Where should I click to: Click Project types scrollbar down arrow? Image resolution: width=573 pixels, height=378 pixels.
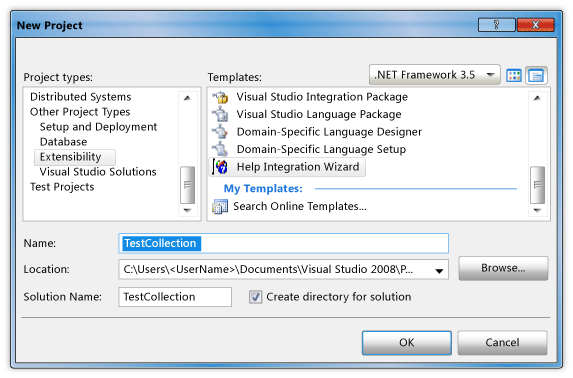(187, 210)
